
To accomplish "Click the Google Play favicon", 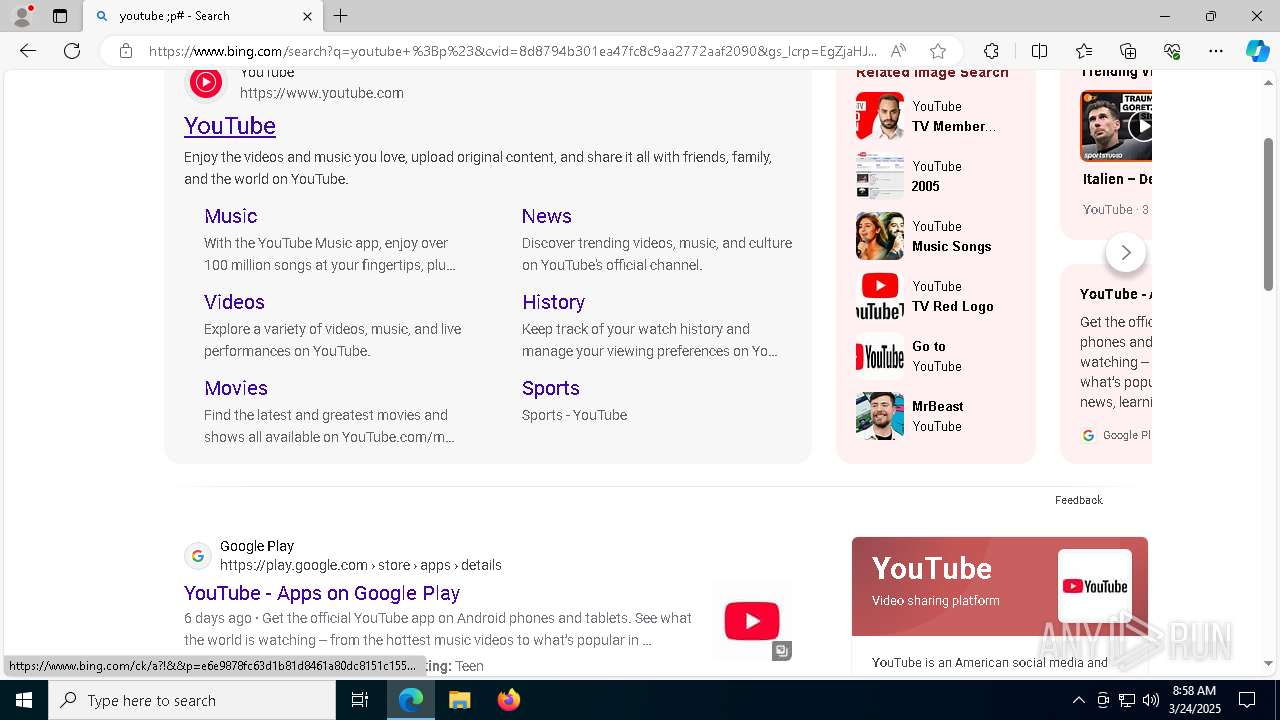I will [x=197, y=556].
